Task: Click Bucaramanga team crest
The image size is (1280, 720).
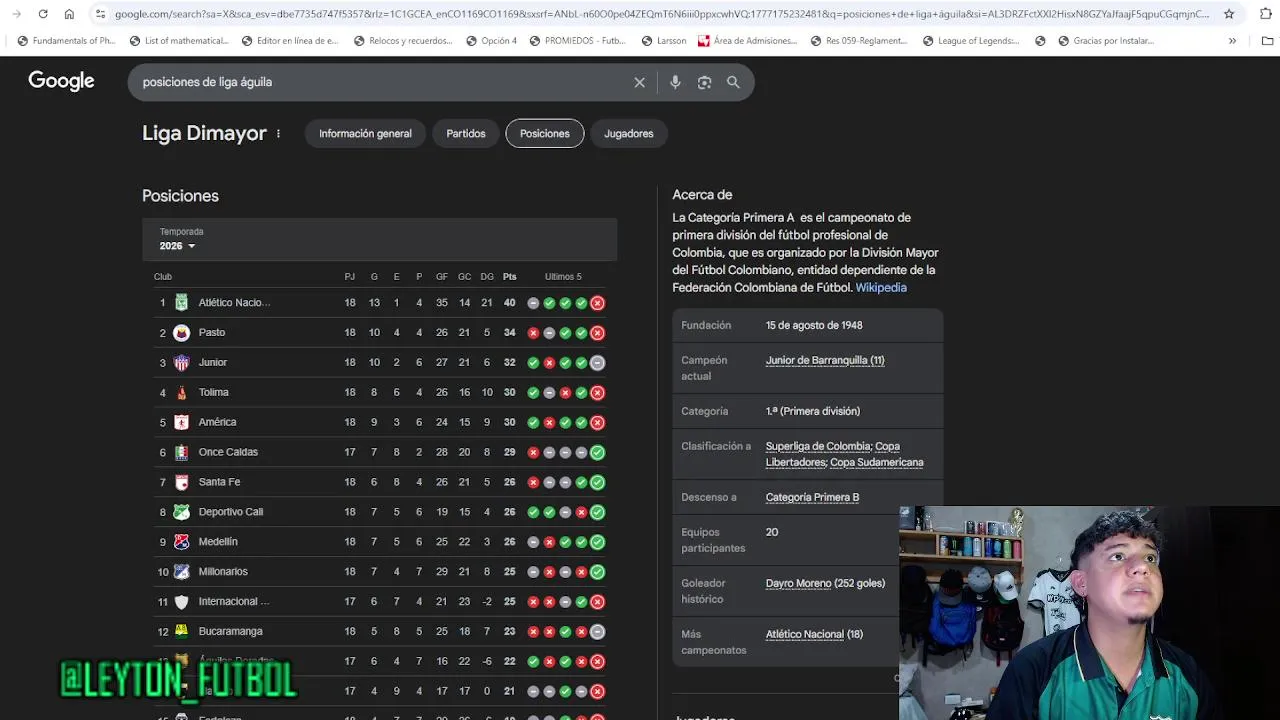Action: 181,631
